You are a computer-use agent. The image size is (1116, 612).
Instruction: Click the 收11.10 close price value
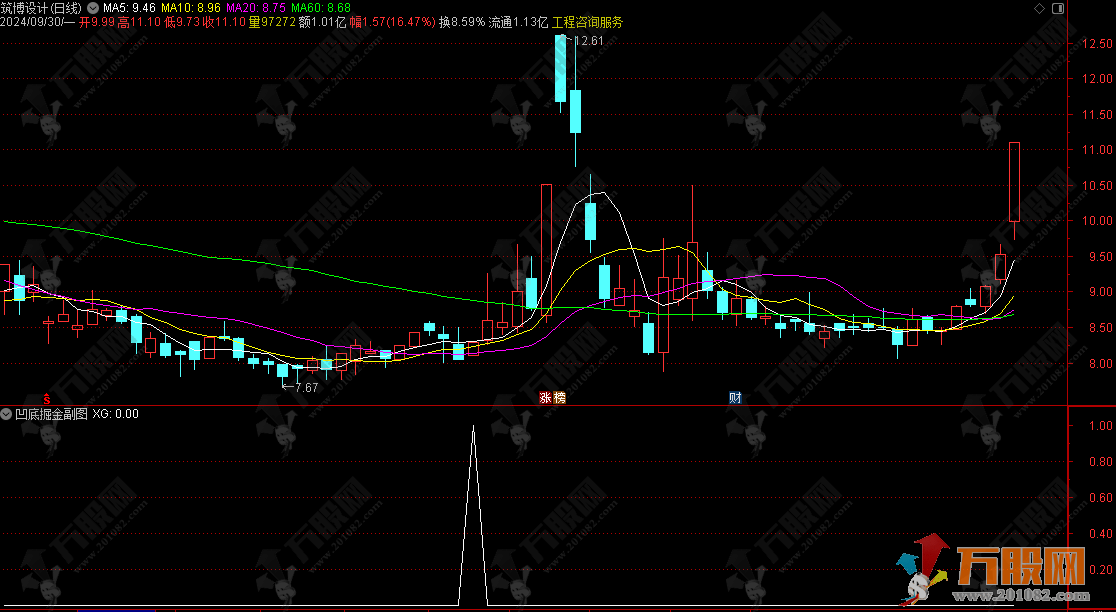223,22
